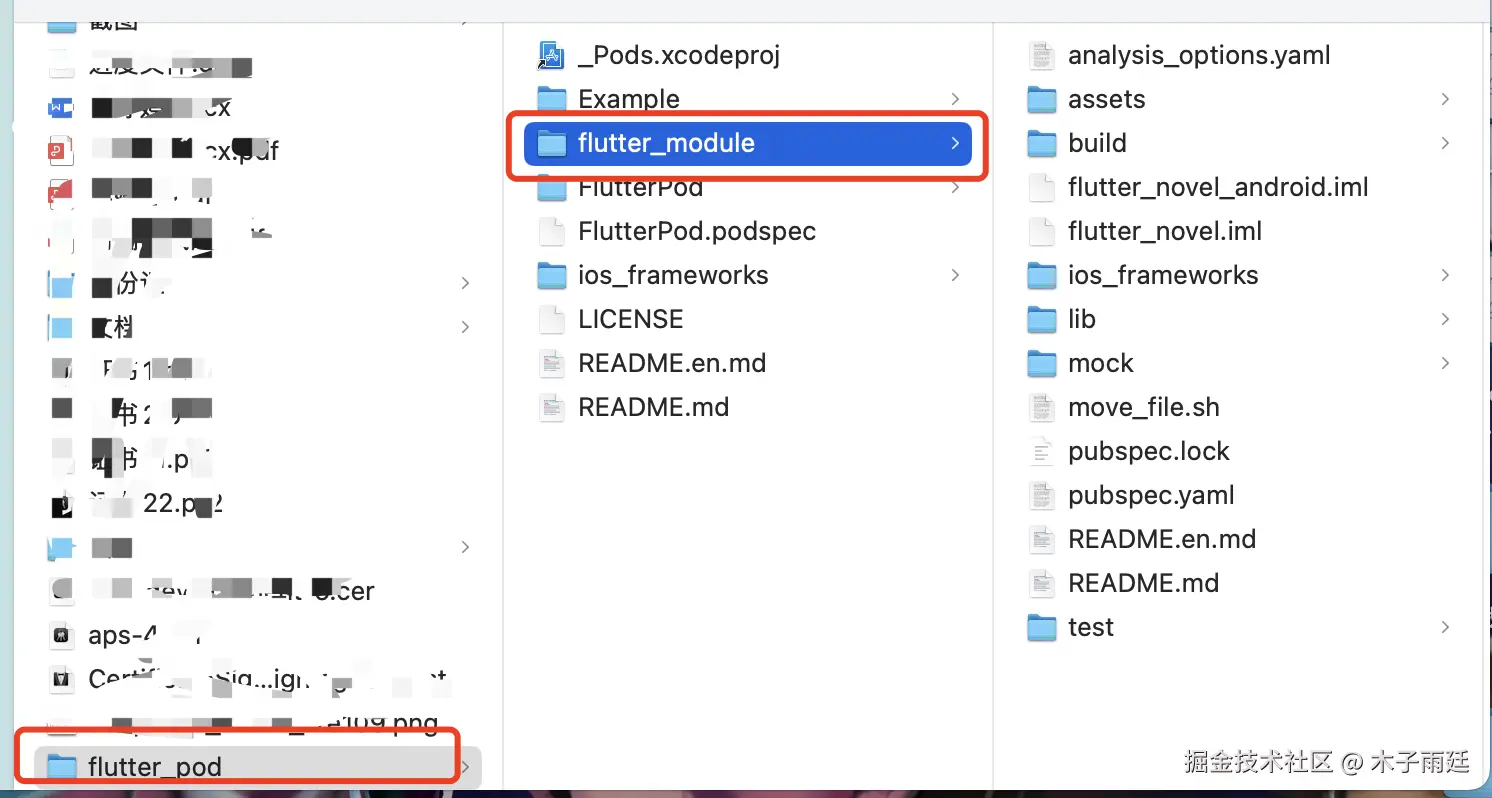Expand the Example folder chevron

(955, 99)
